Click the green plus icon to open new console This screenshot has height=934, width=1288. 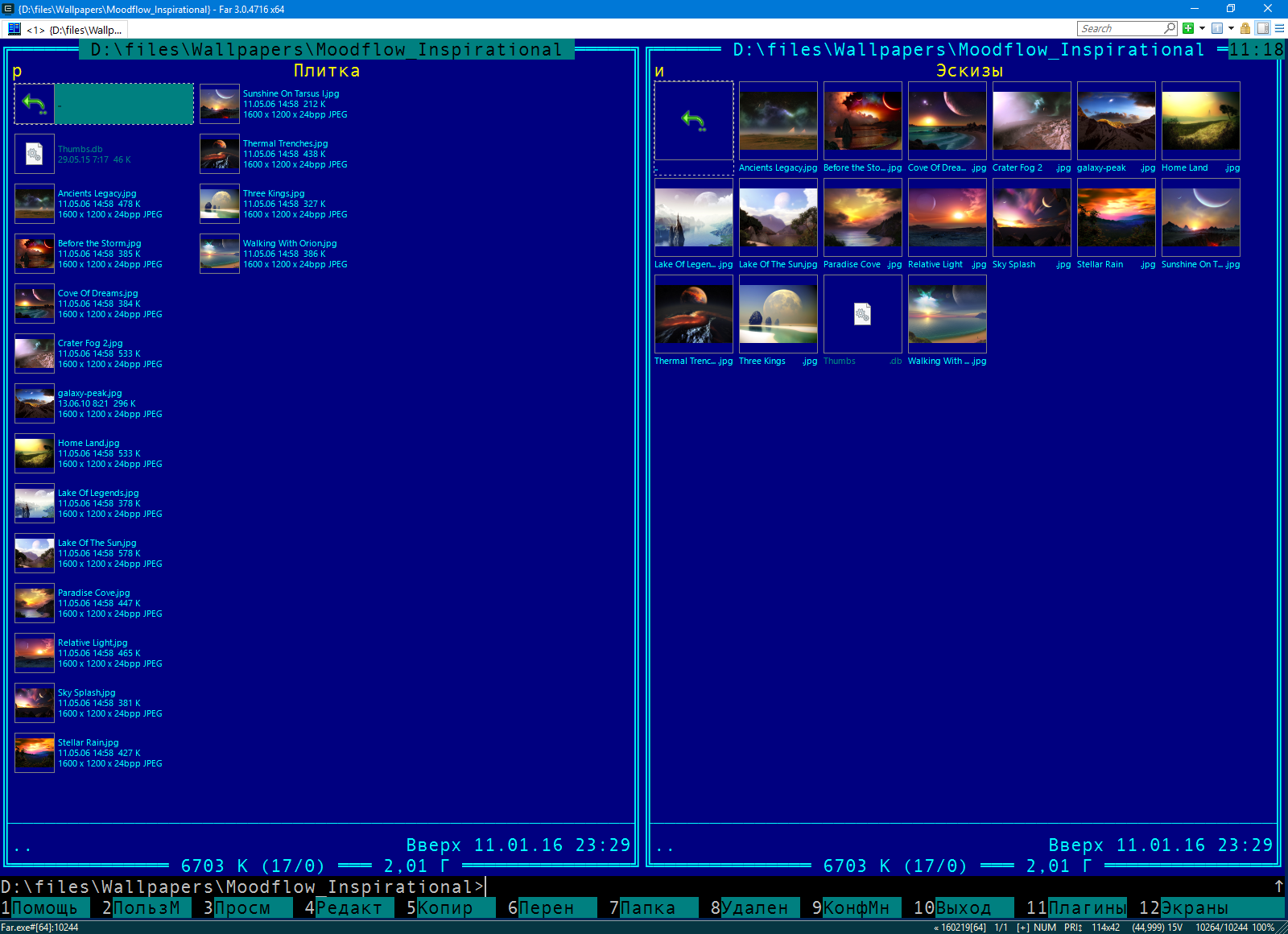pyautogui.click(x=1188, y=28)
